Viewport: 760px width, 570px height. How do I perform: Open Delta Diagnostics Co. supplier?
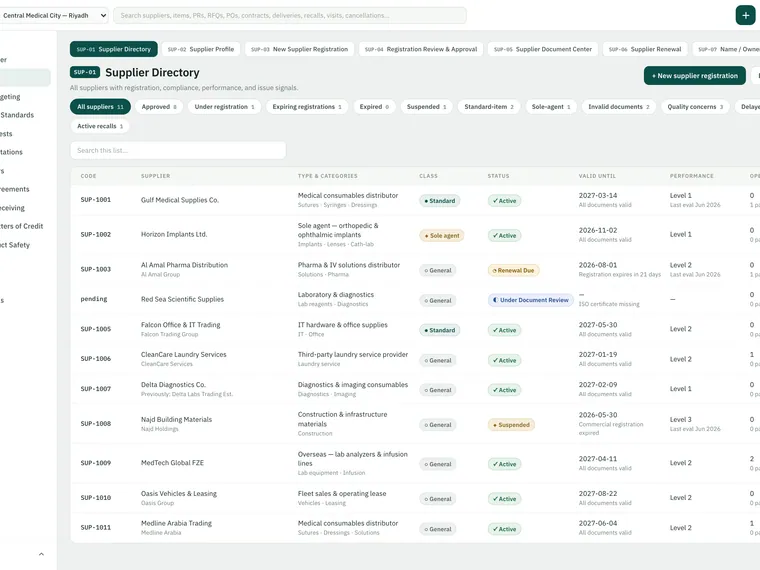(174, 385)
